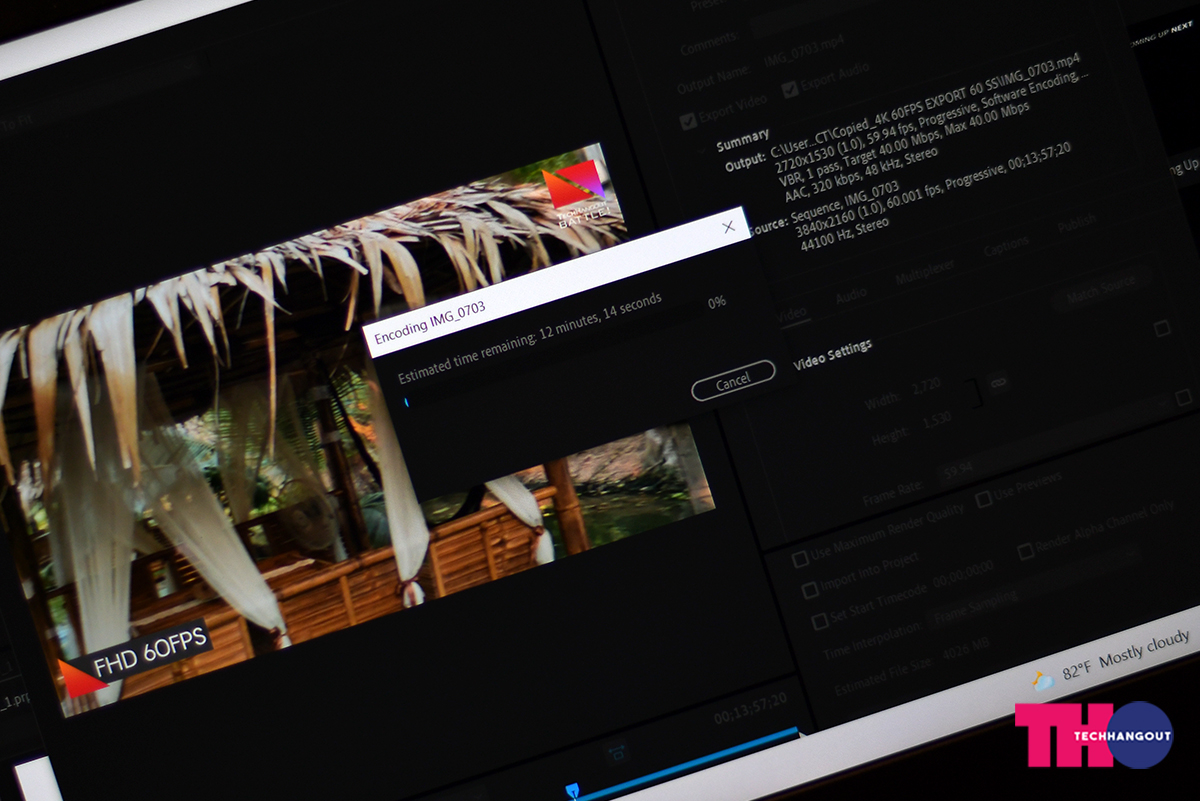Toggle the width-height constrain link icon

pos(997,383)
